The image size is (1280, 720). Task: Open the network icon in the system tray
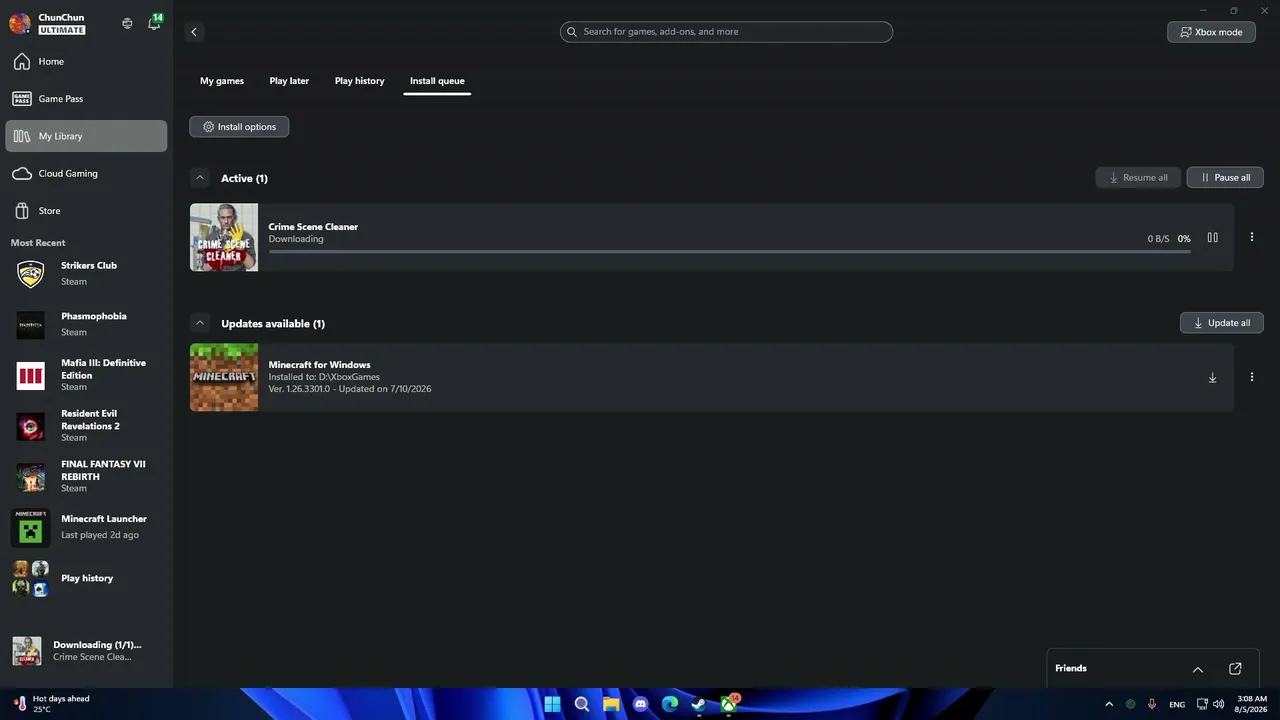click(1202, 704)
